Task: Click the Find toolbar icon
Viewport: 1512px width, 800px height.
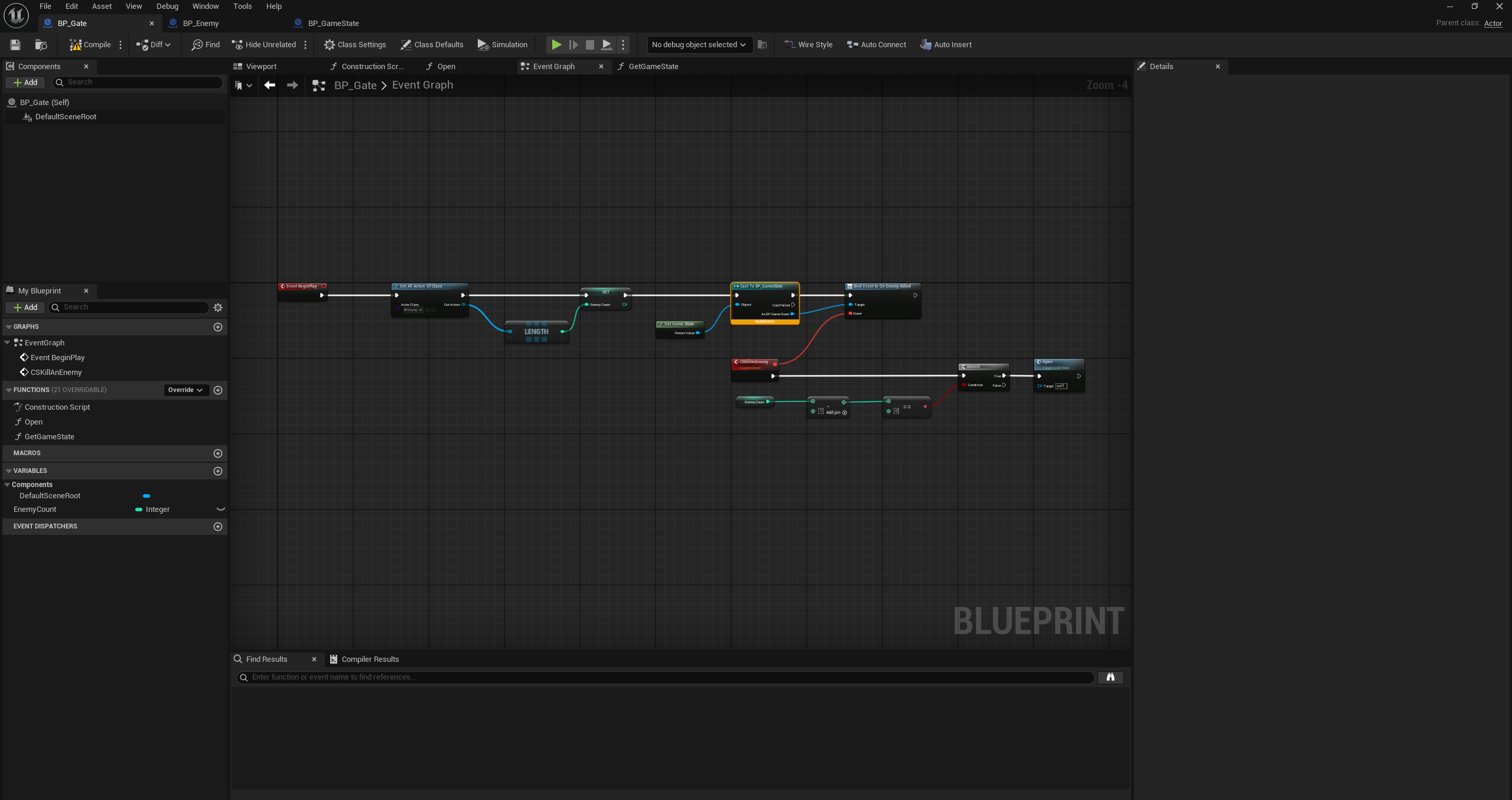Action: click(x=197, y=45)
